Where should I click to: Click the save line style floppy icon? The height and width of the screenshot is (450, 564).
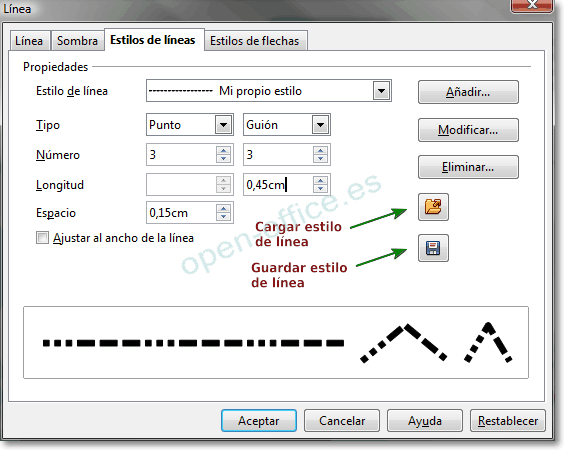[433, 248]
